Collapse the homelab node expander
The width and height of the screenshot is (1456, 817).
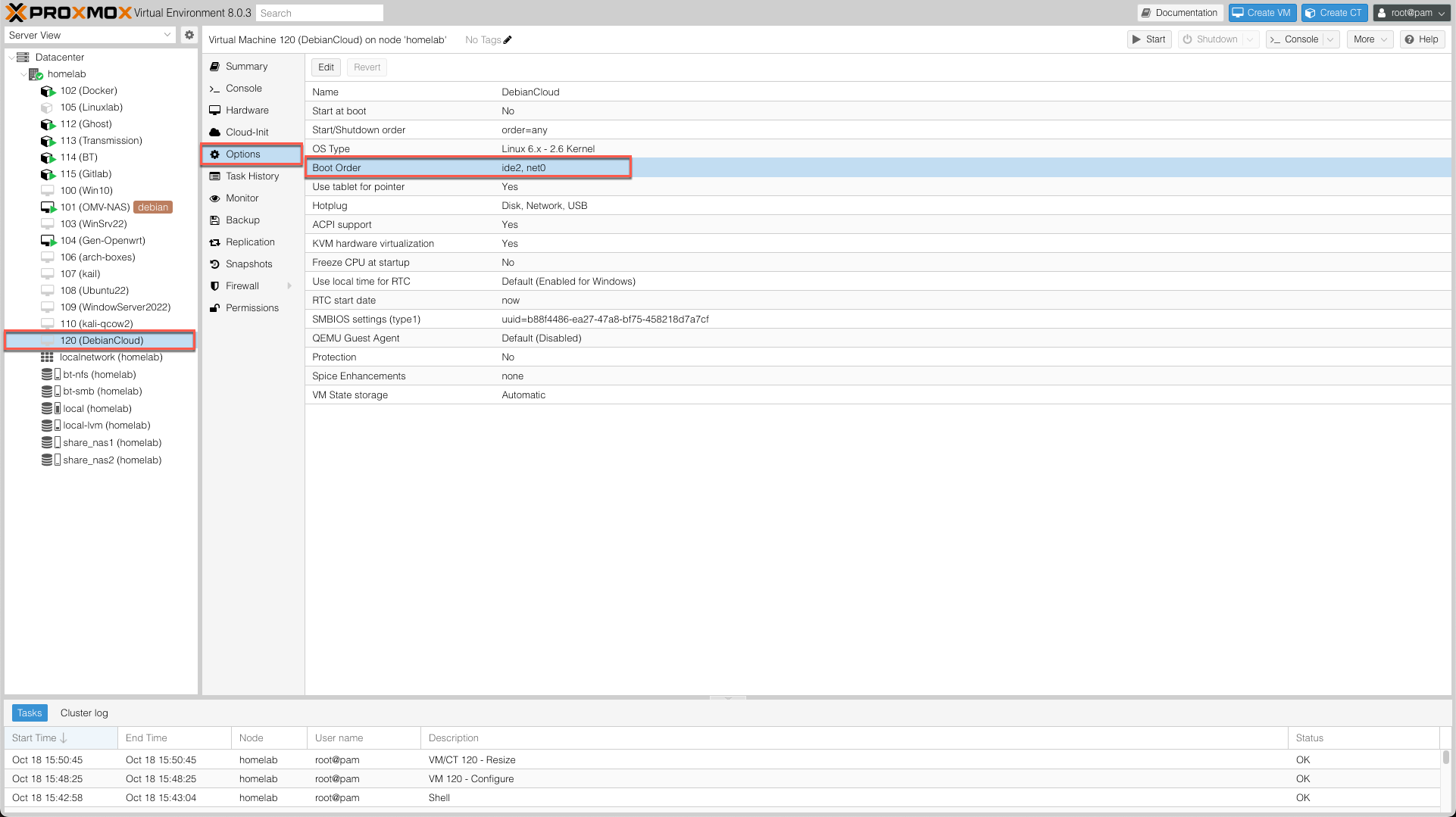[x=23, y=74]
